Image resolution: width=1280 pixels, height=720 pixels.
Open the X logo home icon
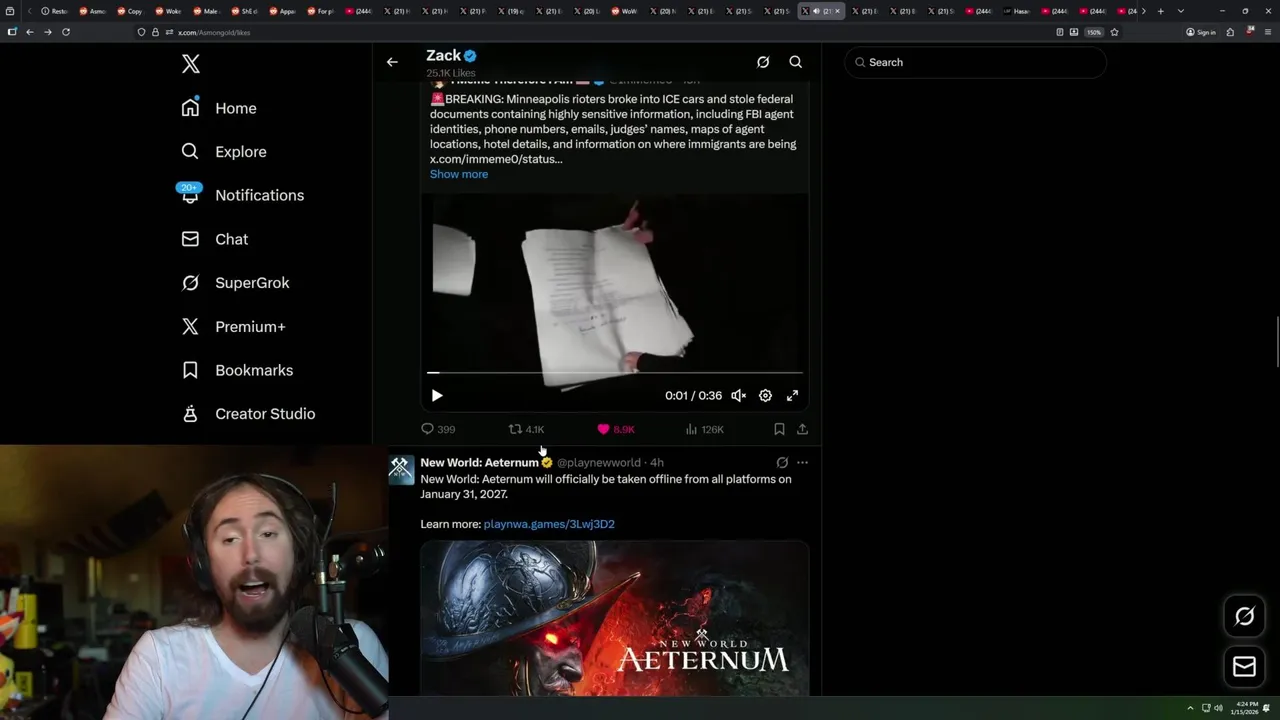tap(191, 64)
